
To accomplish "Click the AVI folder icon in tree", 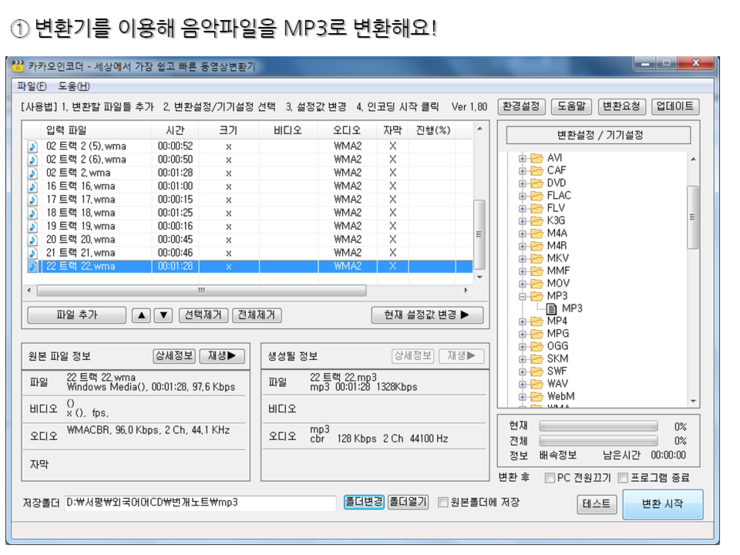I will tap(536, 158).
